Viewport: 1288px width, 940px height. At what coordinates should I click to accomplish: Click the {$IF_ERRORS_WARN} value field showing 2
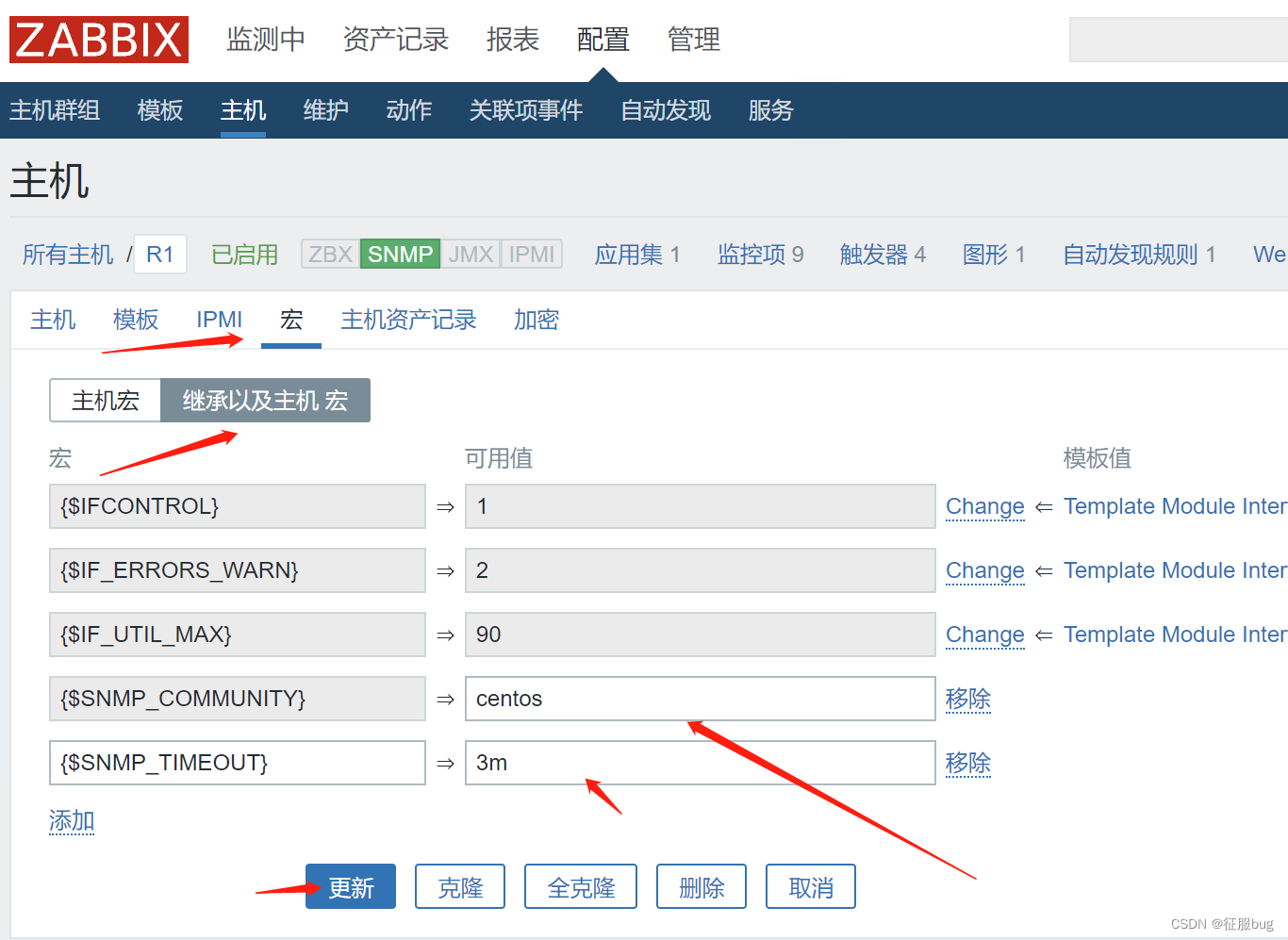click(701, 570)
